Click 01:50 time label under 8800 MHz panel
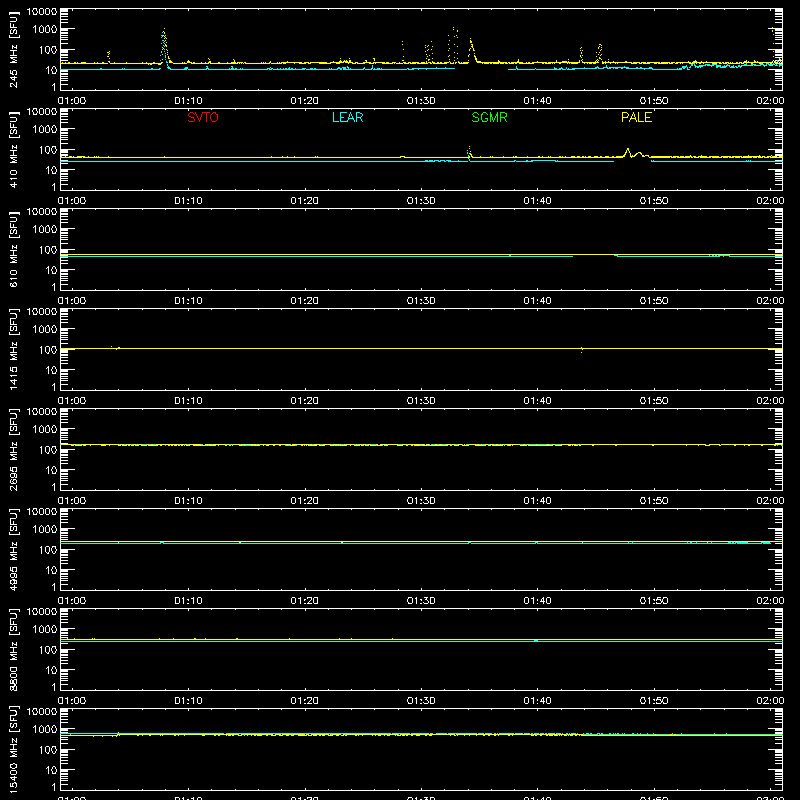This screenshot has width=800, height=800. pyautogui.click(x=654, y=701)
